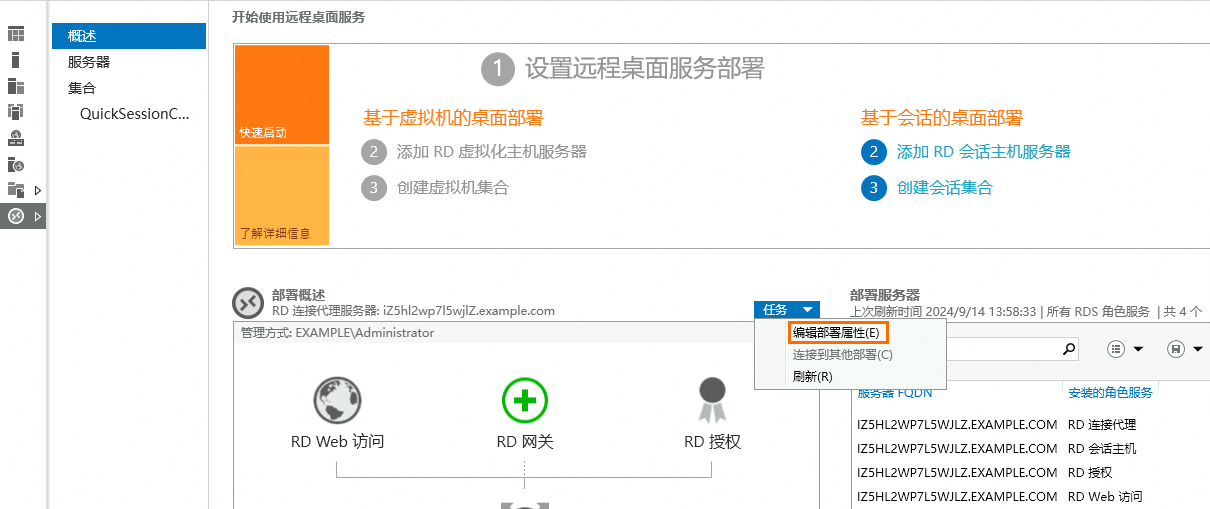Click 基于会话的桌面部署 heading
Screen dimensions: 1210x509
942,118
